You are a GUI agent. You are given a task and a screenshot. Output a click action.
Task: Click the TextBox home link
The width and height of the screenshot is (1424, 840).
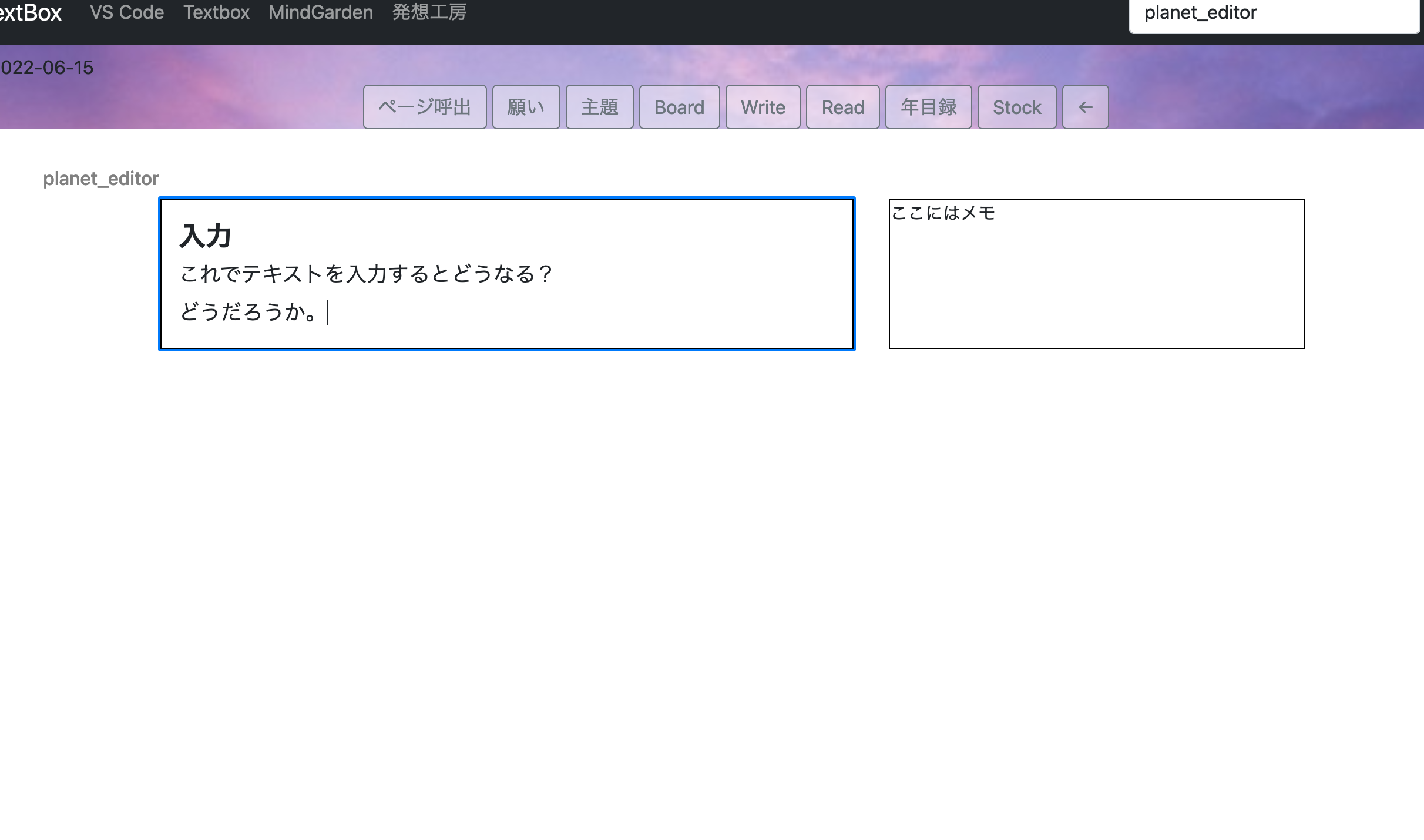click(x=31, y=12)
